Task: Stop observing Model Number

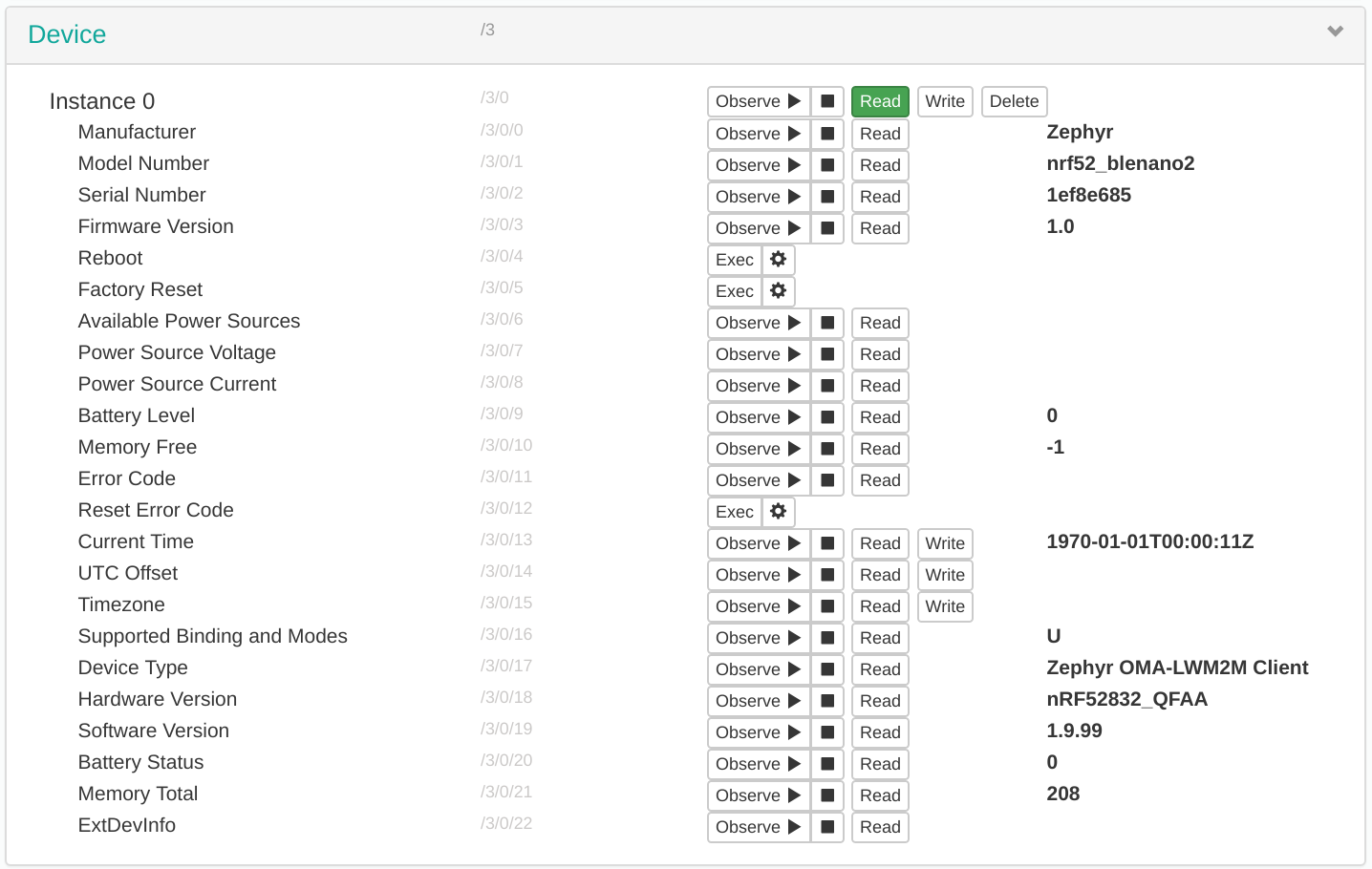Action: 827,165
